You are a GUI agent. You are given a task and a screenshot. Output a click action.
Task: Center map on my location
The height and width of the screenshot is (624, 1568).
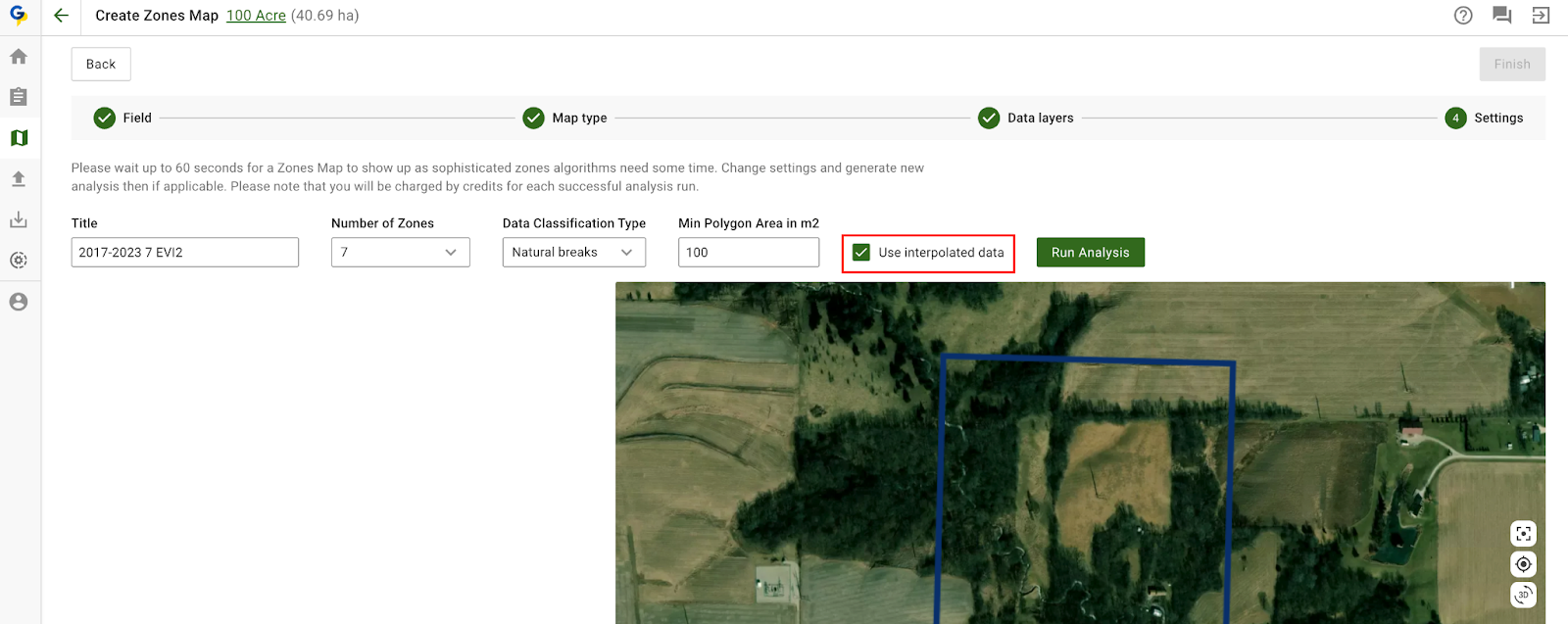1523,564
